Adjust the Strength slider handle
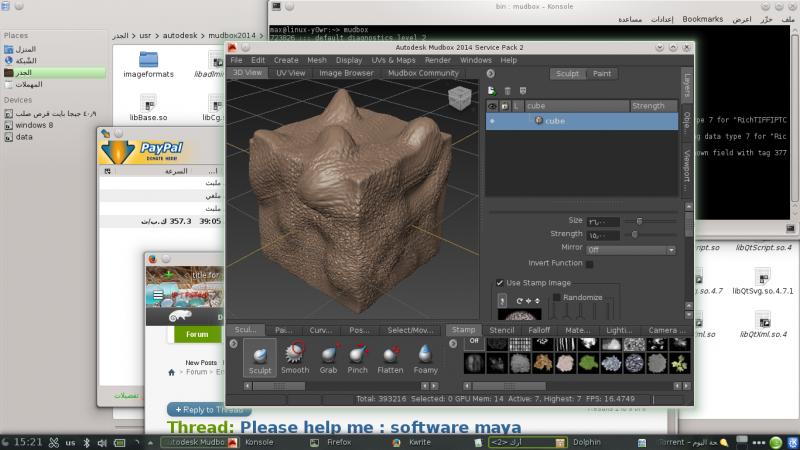Screen dimensions: 800x450 coord(635,234)
